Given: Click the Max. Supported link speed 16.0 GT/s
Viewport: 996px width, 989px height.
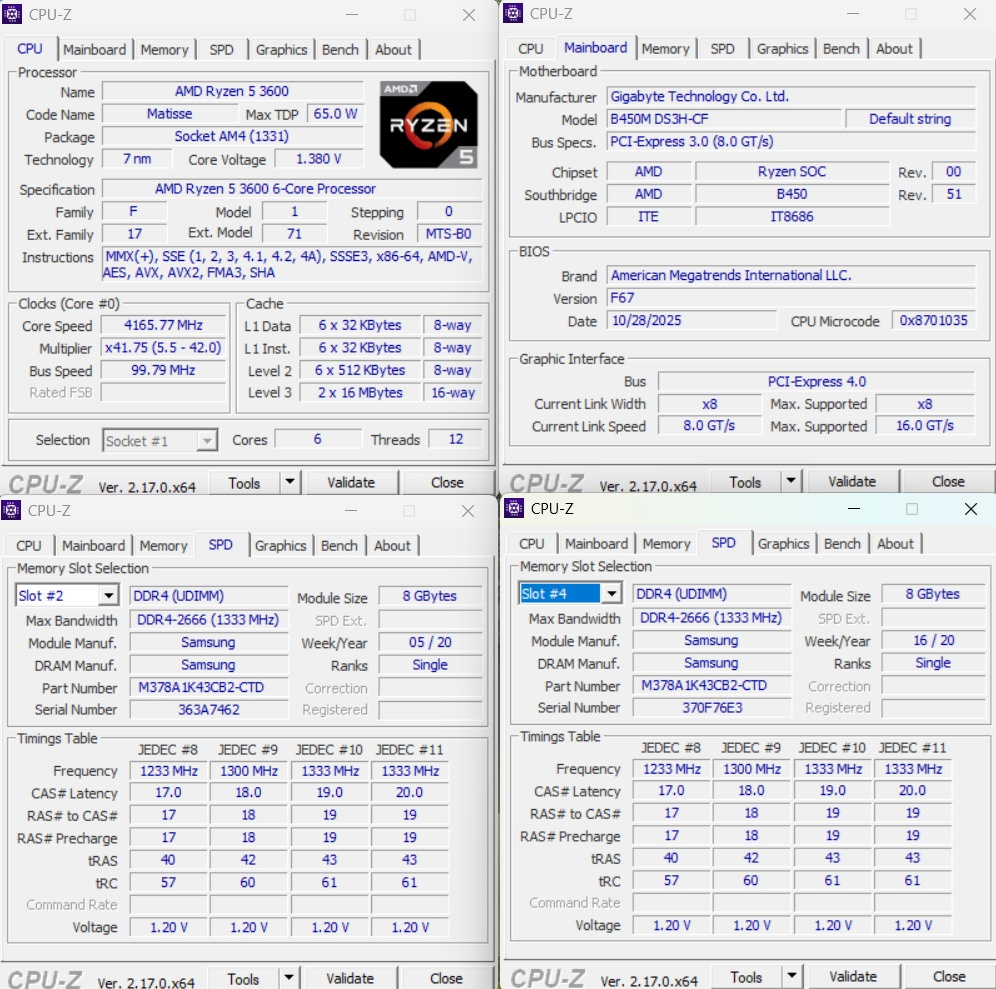Looking at the screenshot, I should 925,426.
